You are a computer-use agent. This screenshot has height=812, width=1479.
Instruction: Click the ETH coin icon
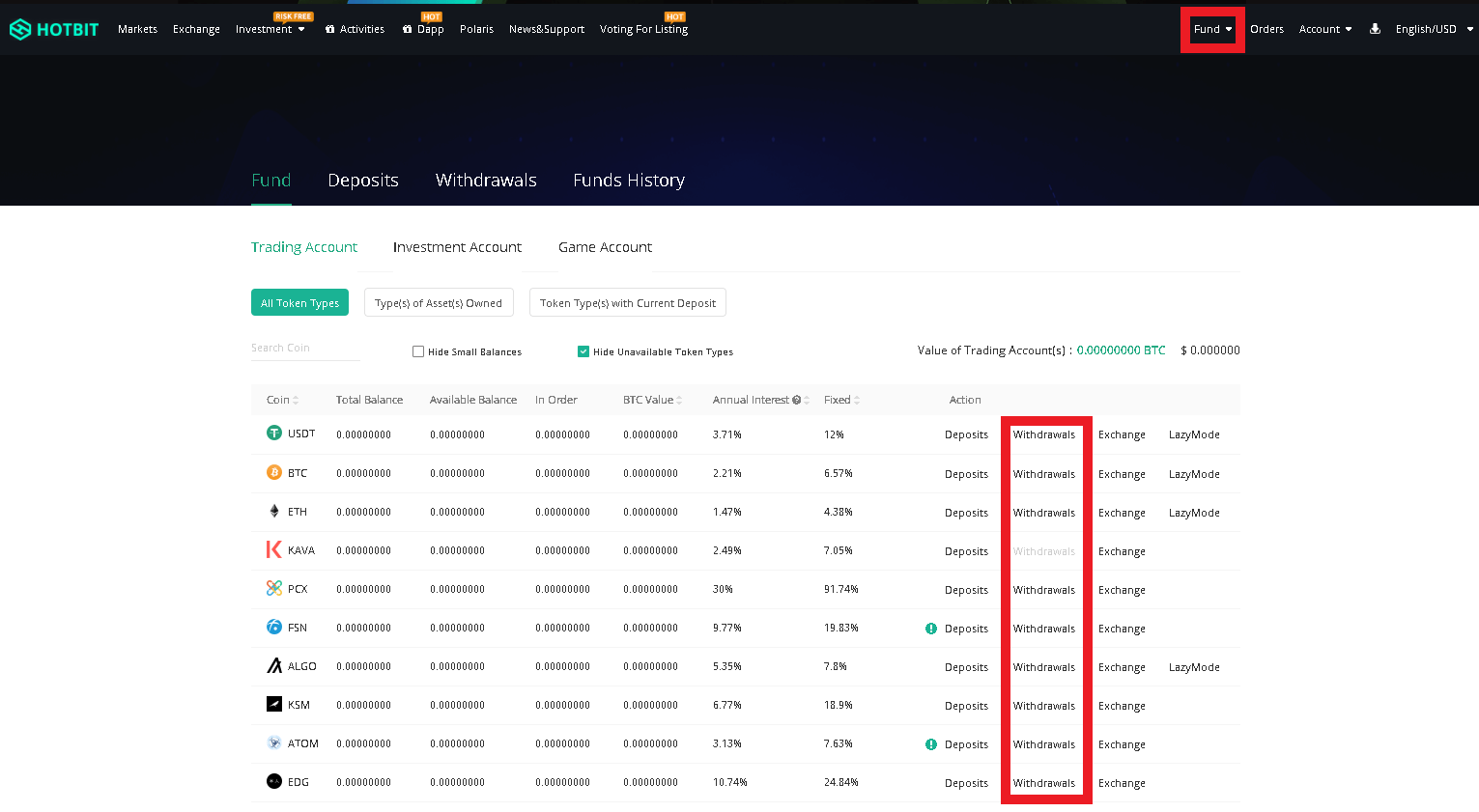[274, 511]
